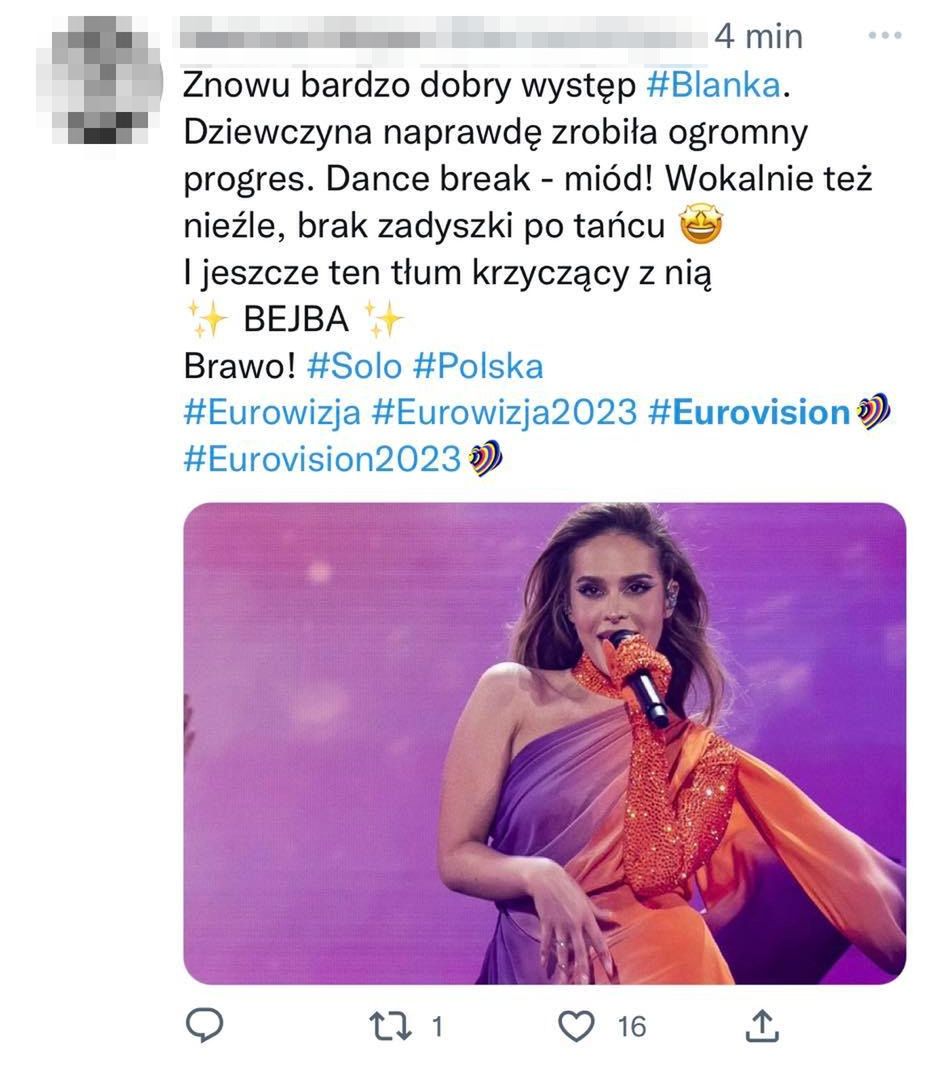Click the retweet count of 1
The height and width of the screenshot is (1068, 946).
pos(436,1026)
